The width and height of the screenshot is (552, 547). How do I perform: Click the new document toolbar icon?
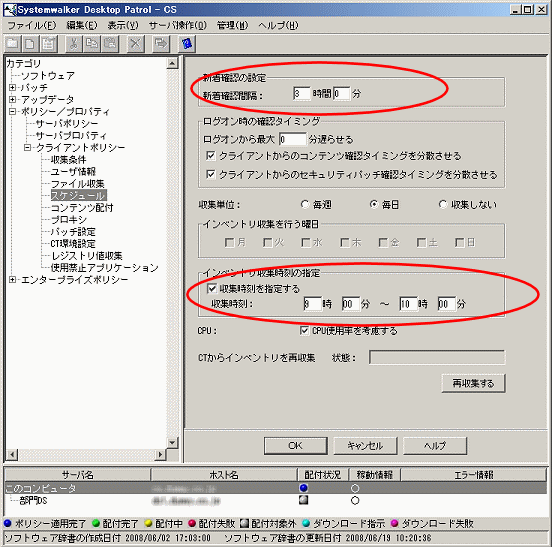point(30,44)
